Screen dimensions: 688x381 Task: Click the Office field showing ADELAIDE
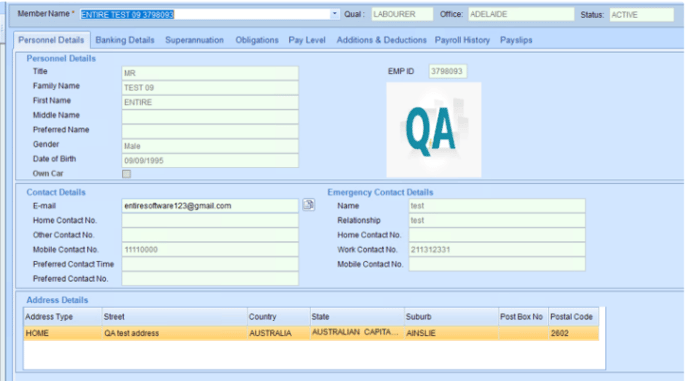[521, 14]
